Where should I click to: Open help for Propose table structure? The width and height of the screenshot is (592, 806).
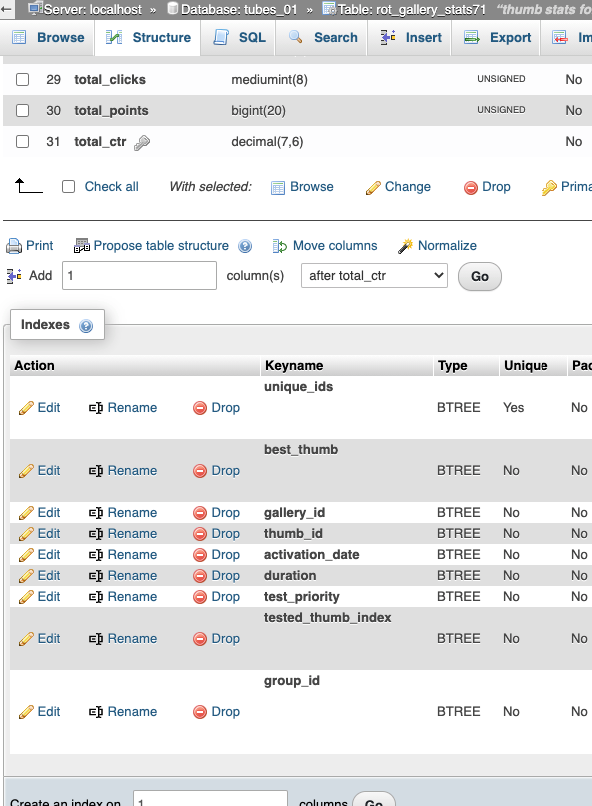click(x=245, y=246)
